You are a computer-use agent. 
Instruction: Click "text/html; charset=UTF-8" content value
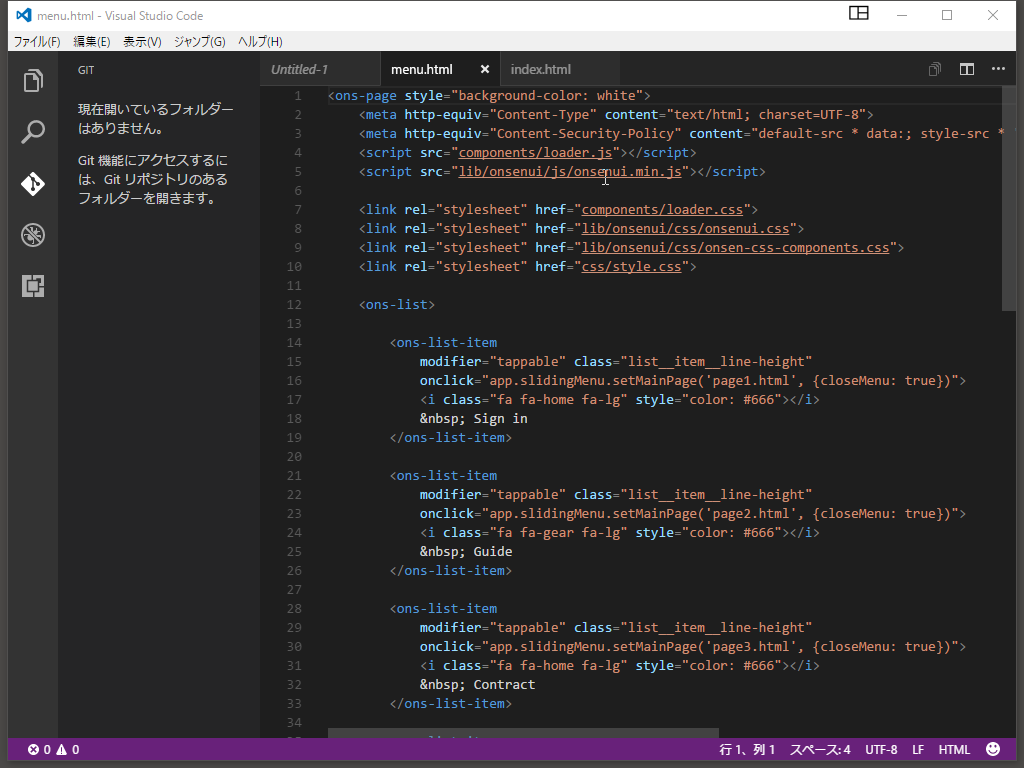[766, 115]
